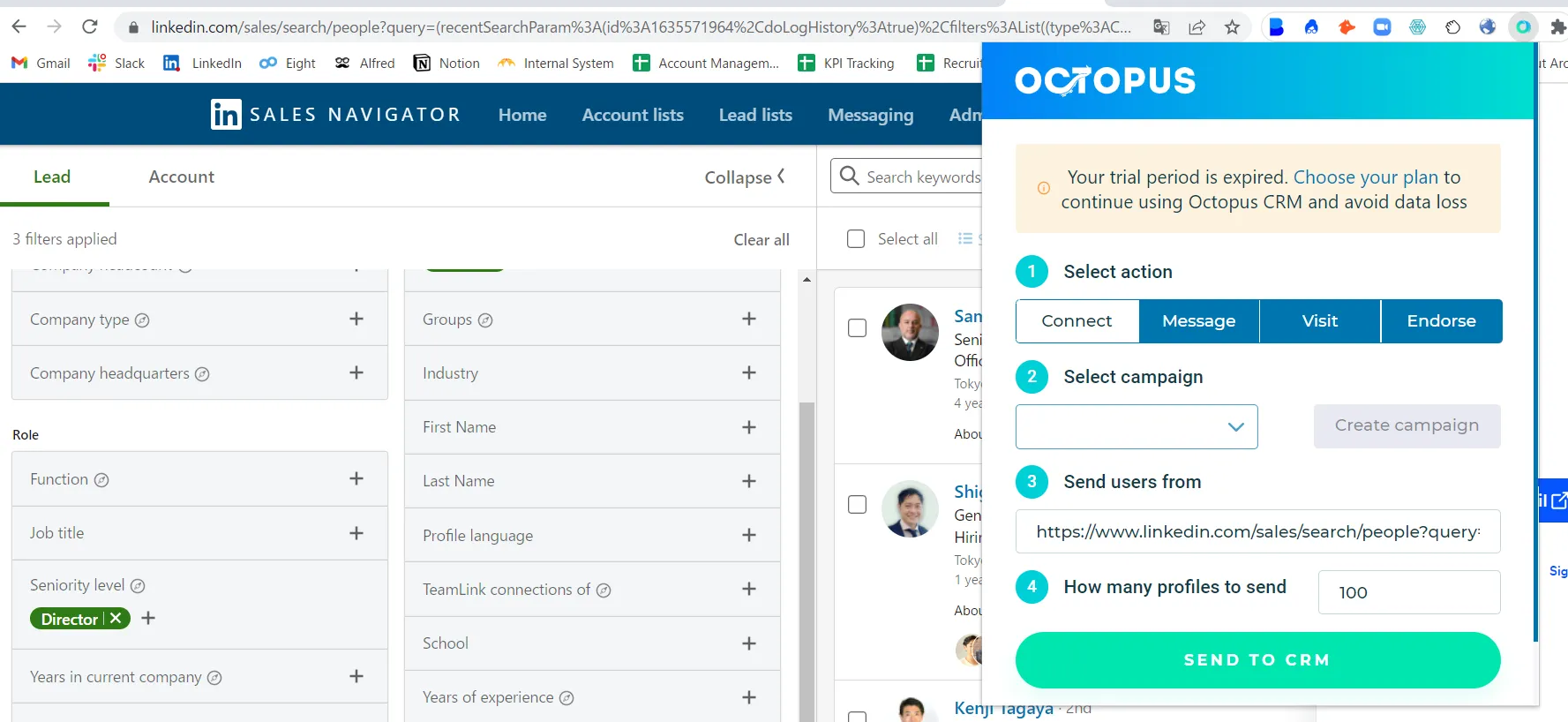1568x722 pixels.
Task: Open the hand-shaped browser extension
Action: (1452, 27)
